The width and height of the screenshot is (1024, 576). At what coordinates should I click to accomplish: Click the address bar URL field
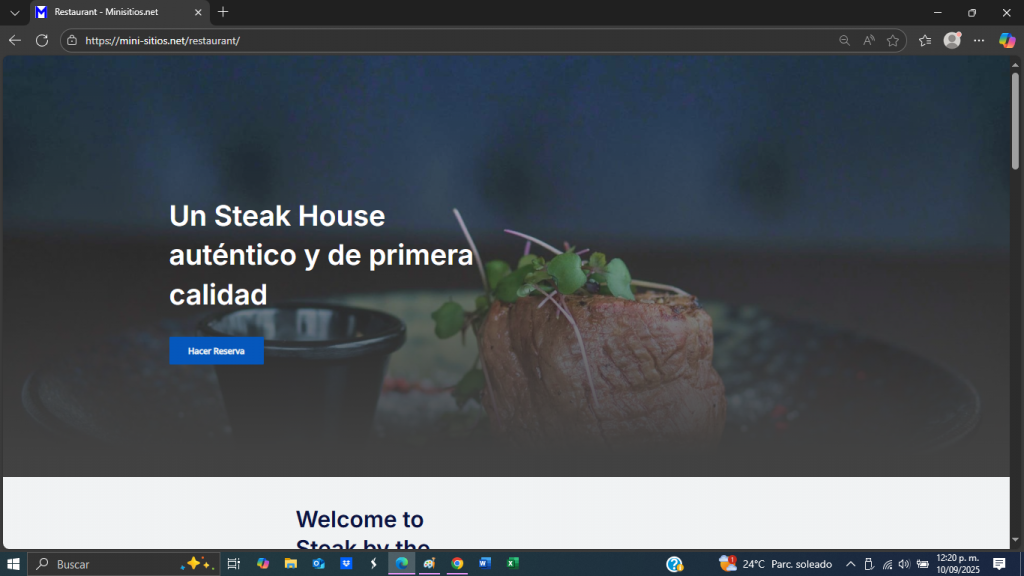[x=457, y=40]
